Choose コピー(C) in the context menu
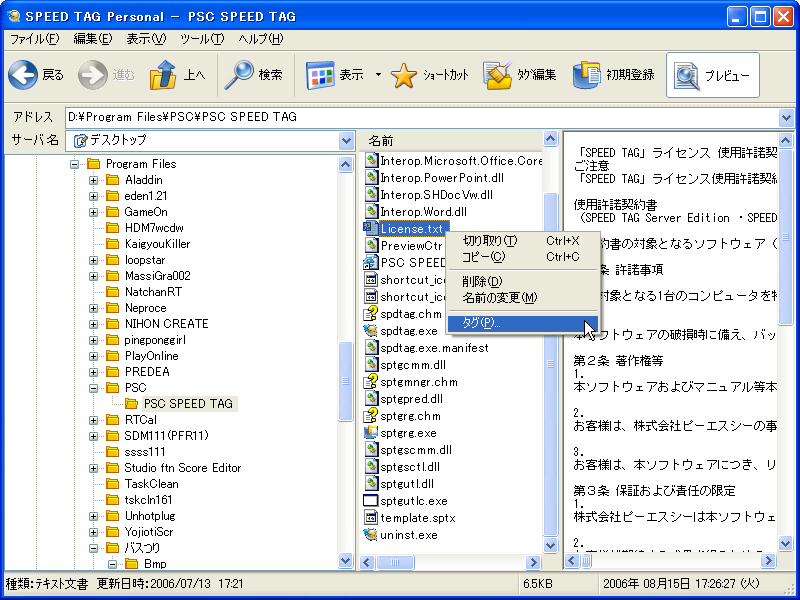The width and height of the screenshot is (800, 600). (522, 257)
